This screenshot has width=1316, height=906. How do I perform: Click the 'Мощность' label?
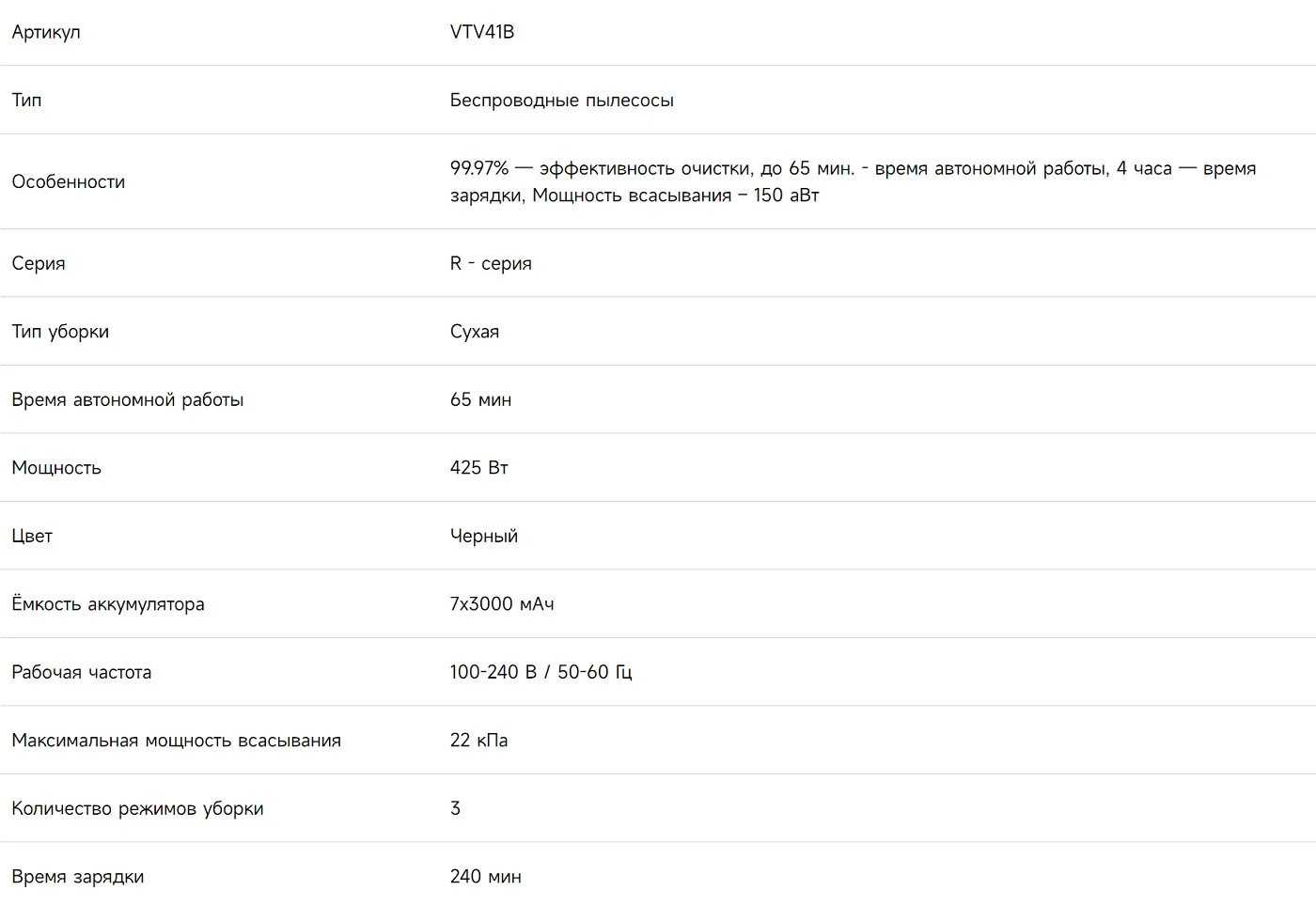[56, 468]
